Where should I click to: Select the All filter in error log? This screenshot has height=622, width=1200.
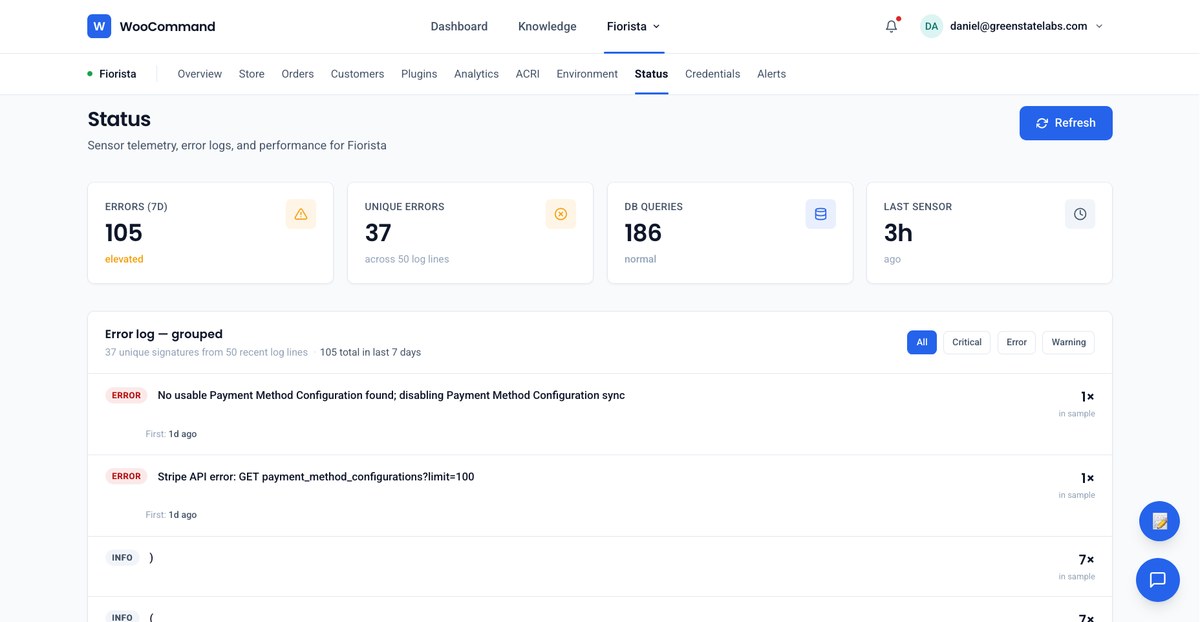(x=922, y=342)
